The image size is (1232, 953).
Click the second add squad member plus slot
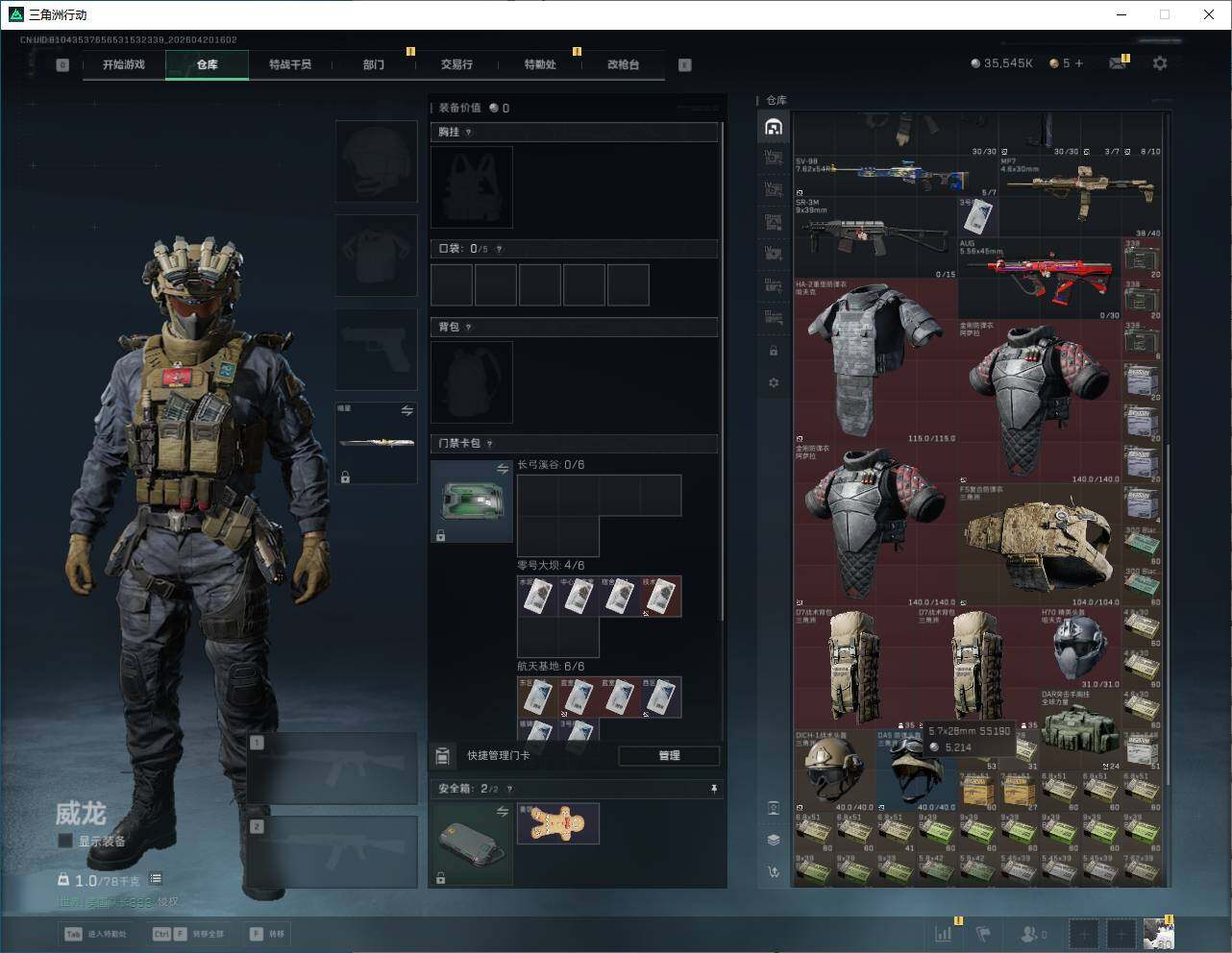pyautogui.click(x=1121, y=933)
